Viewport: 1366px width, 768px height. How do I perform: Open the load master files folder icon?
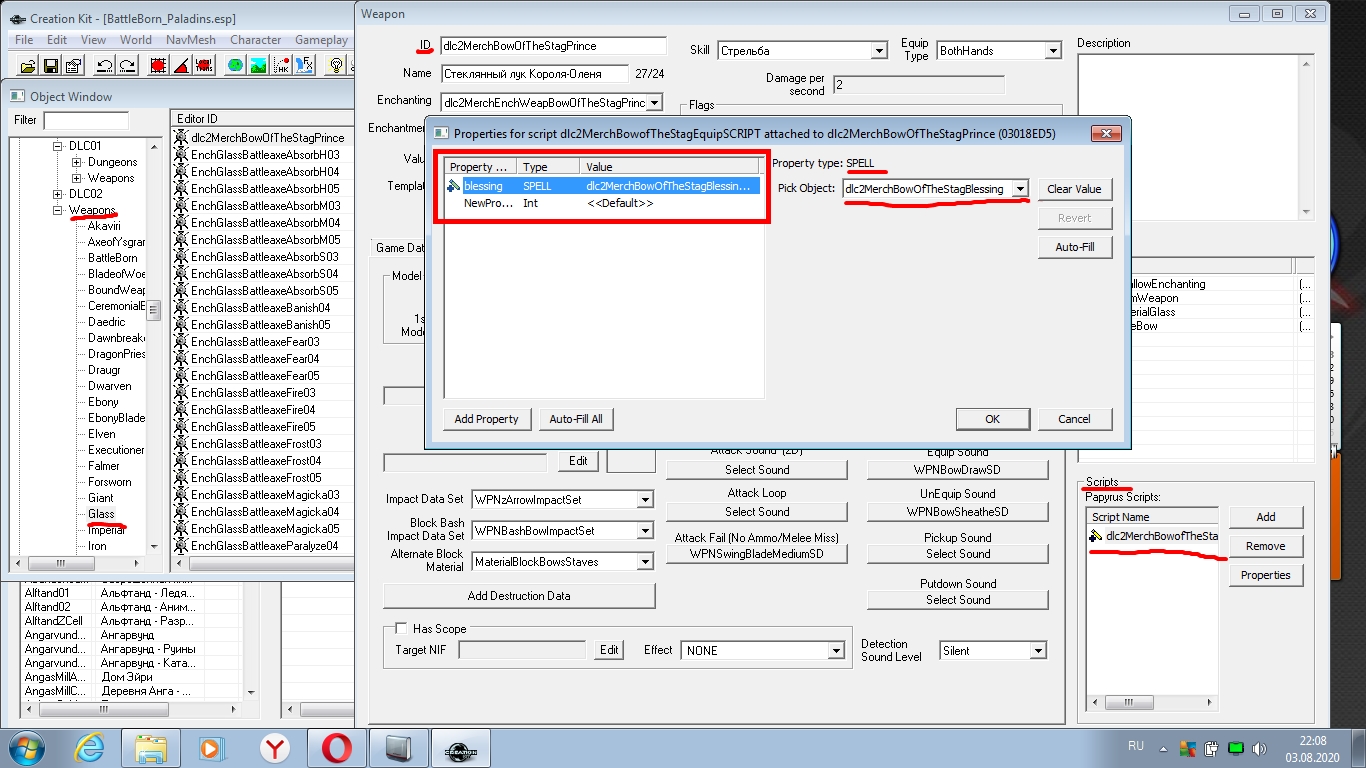point(28,66)
